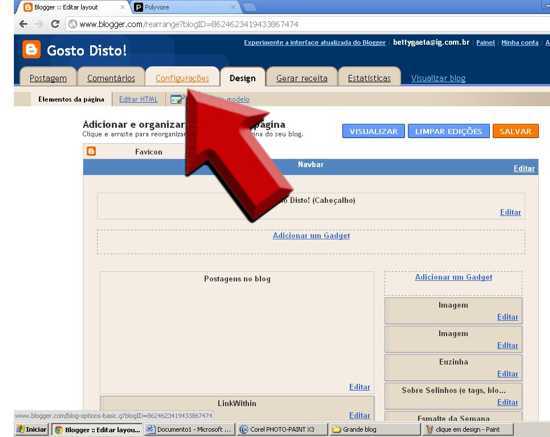The width and height of the screenshot is (550, 437).
Task: Open the Estatísticas tab
Action: pos(369,78)
